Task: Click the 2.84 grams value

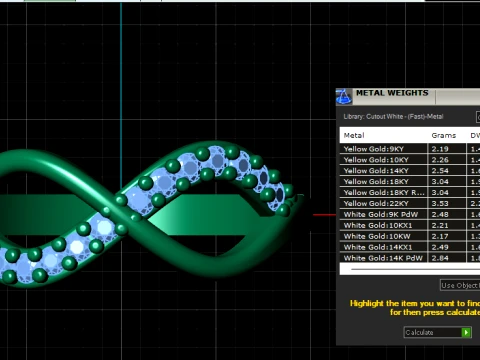Action: [440, 258]
